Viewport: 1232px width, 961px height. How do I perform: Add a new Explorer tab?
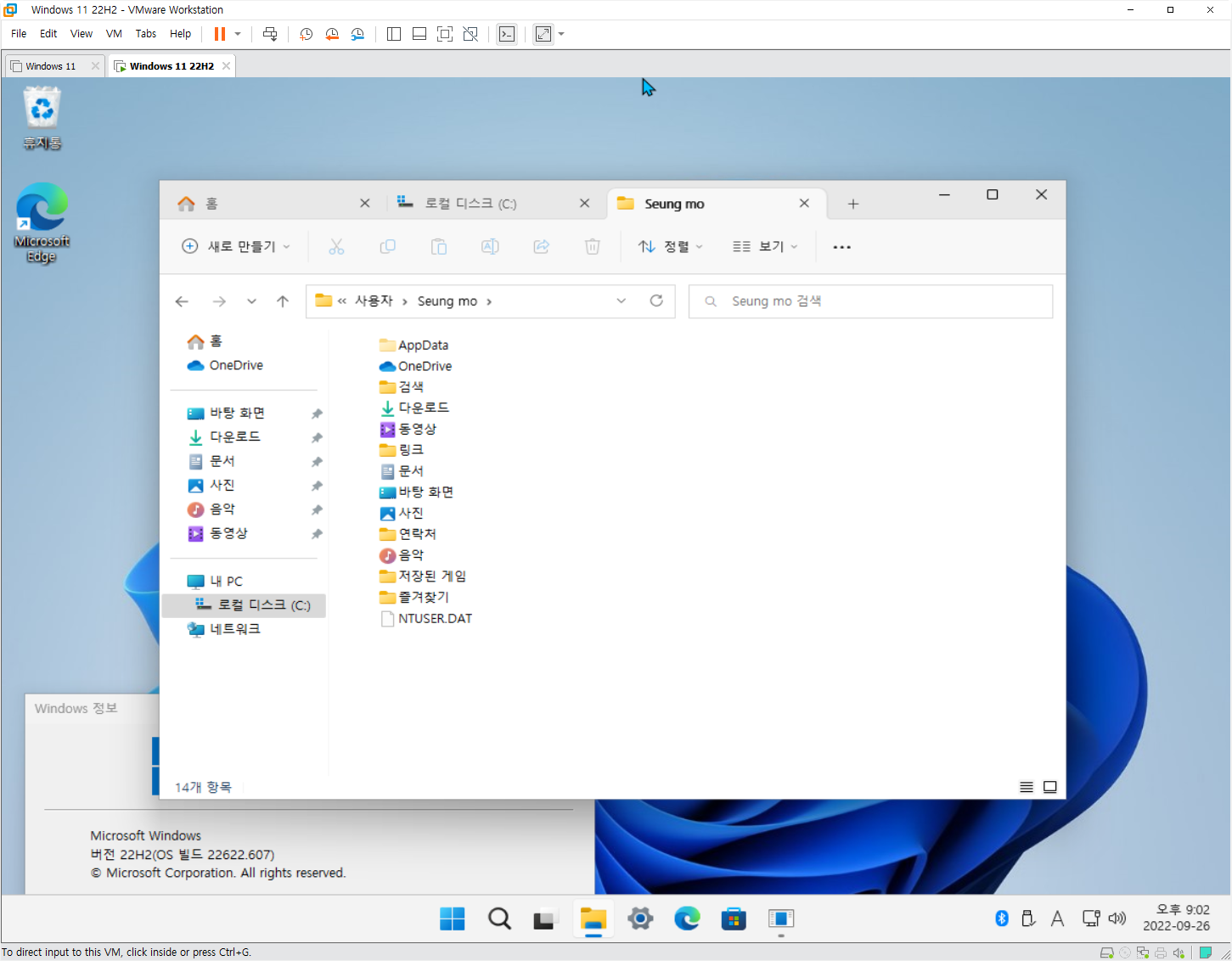click(x=853, y=204)
